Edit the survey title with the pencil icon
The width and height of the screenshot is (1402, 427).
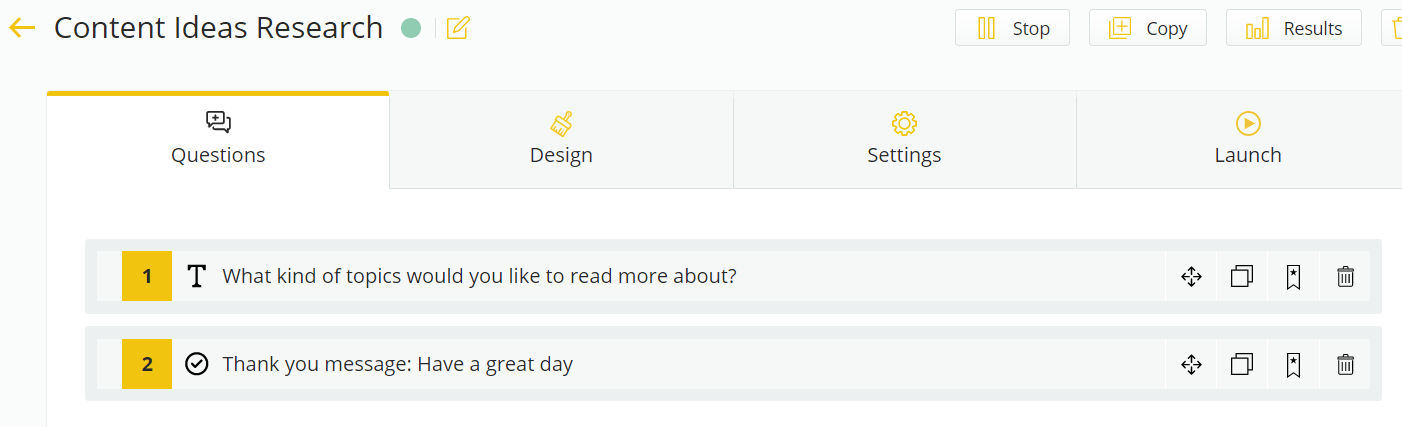pyautogui.click(x=458, y=28)
